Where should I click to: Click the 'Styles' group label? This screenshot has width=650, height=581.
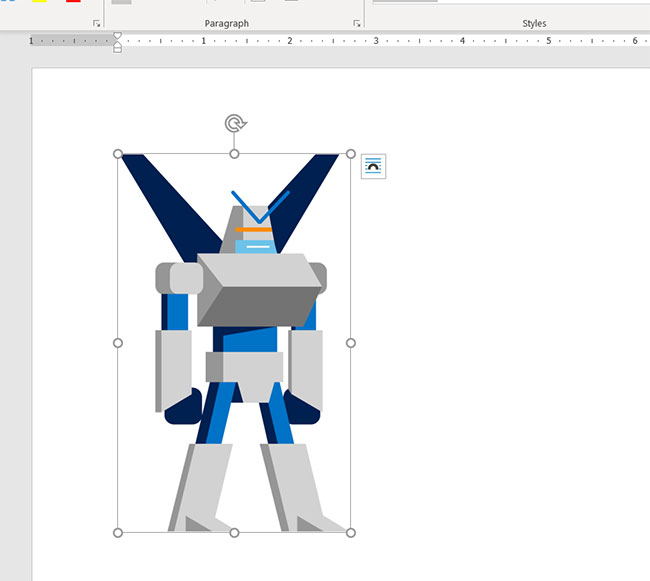click(534, 24)
